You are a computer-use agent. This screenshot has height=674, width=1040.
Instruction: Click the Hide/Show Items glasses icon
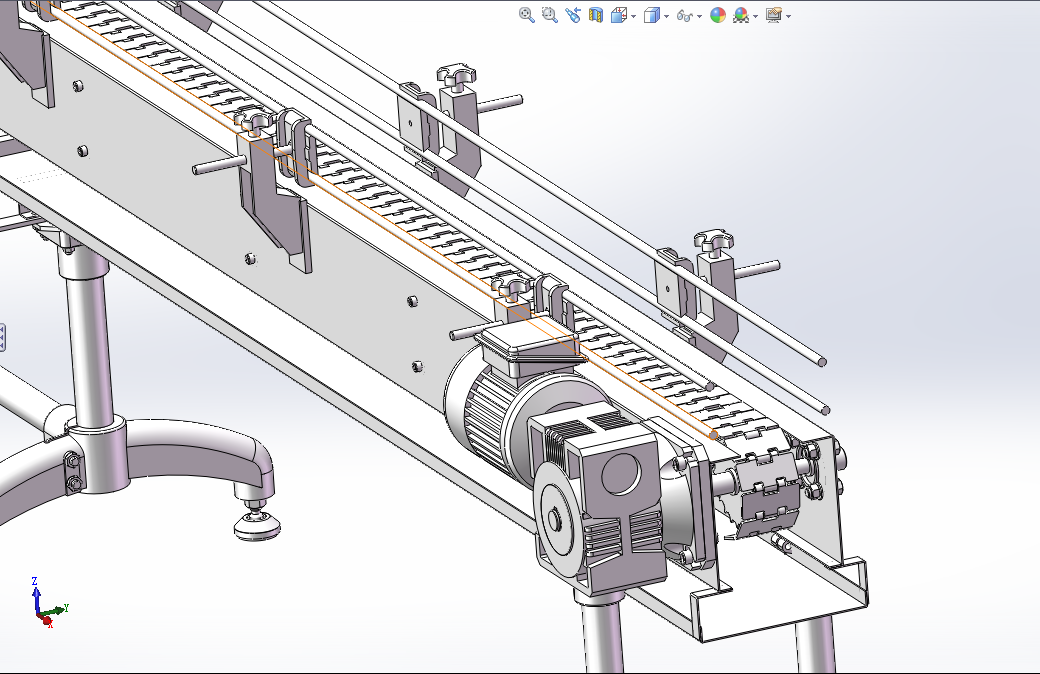[684, 15]
